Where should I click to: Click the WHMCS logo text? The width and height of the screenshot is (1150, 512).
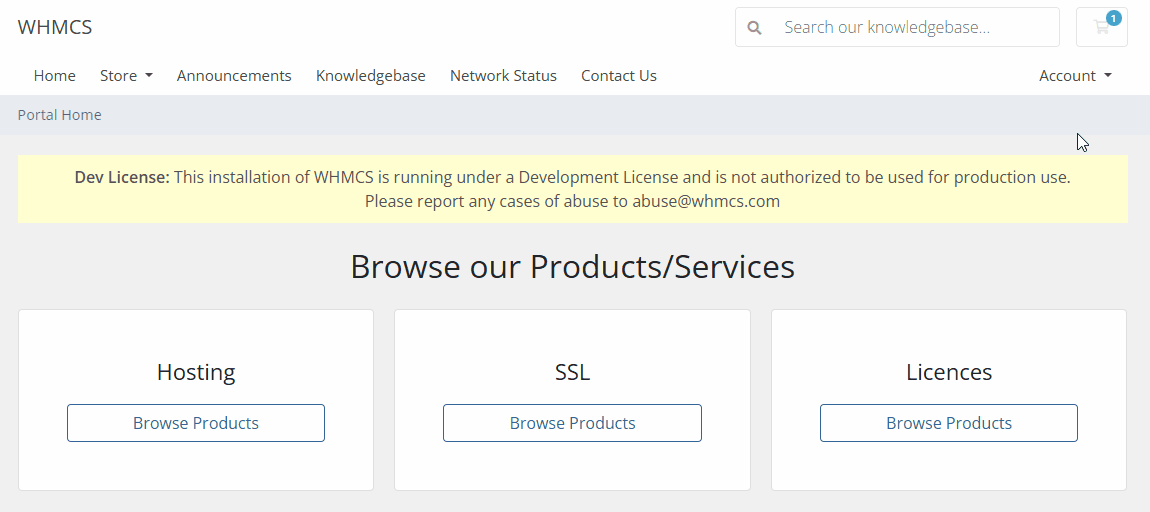click(x=55, y=28)
